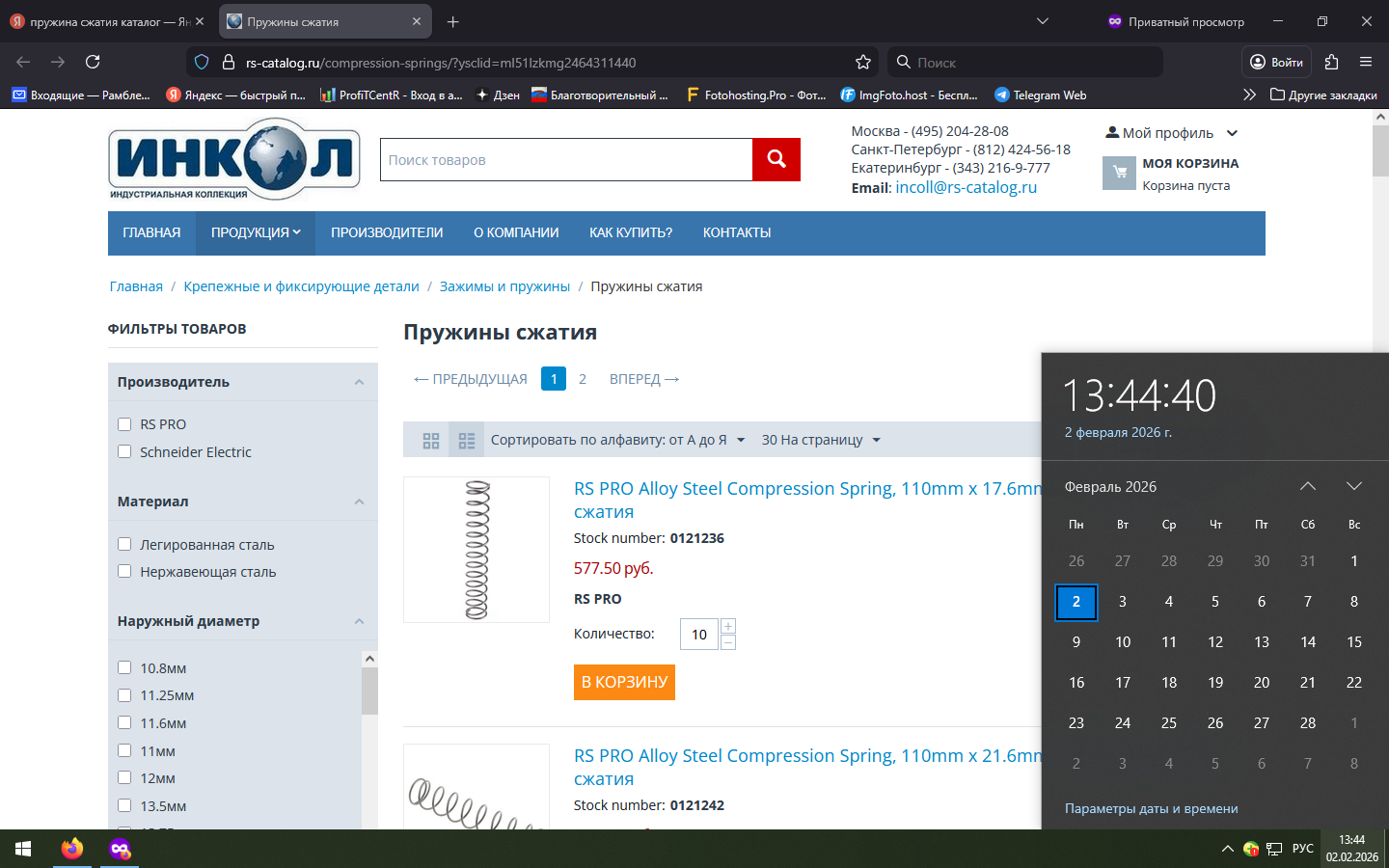Open the Windows Start menu
The height and width of the screenshot is (868, 1389).
(x=23, y=849)
